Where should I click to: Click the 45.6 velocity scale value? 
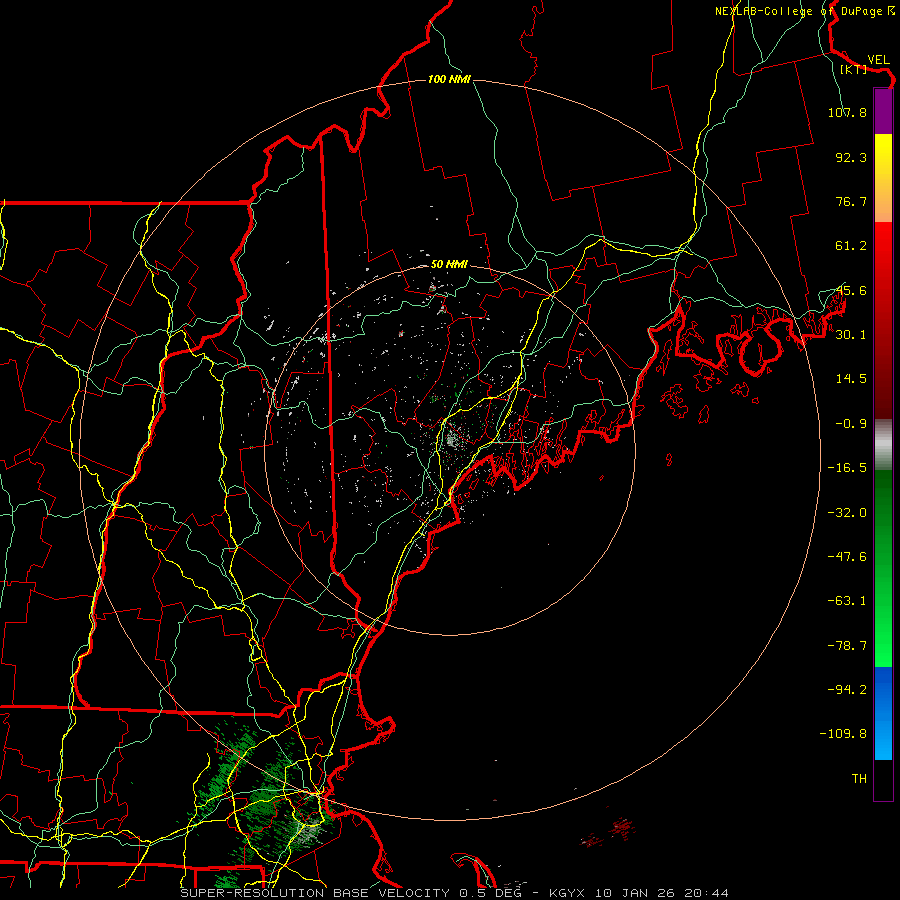tap(851, 290)
